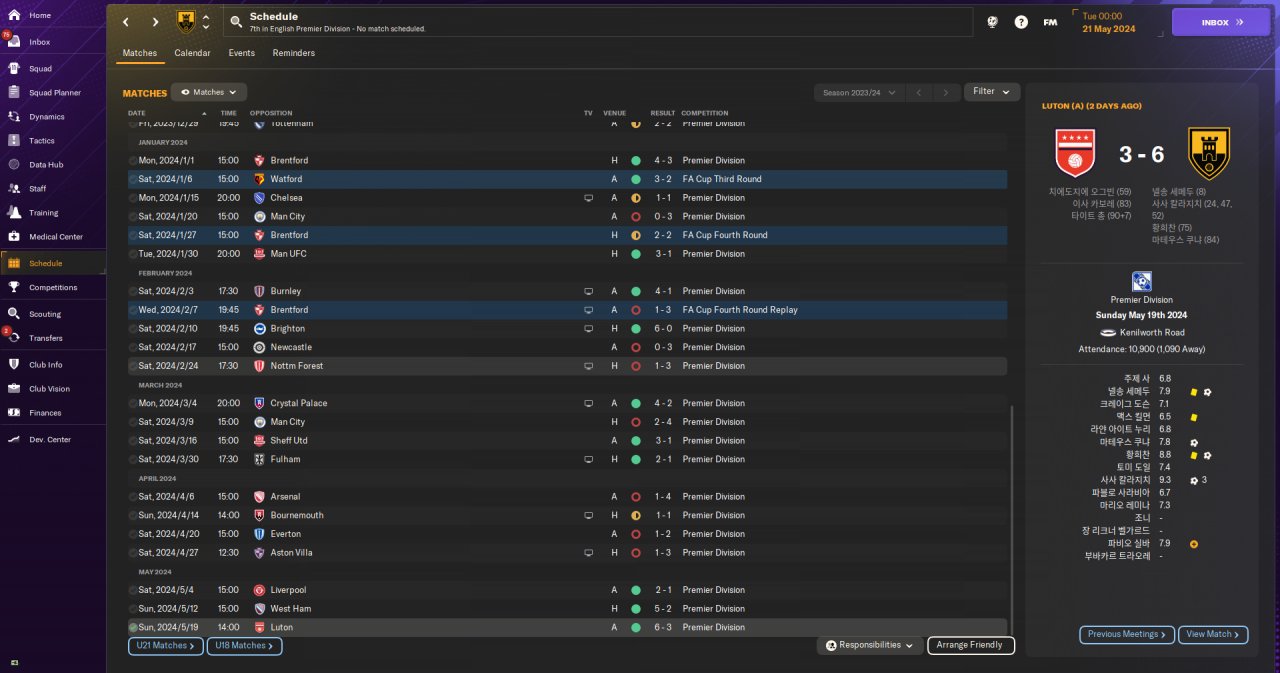Click the Arrange Friendly button
The image size is (1280, 673).
(970, 646)
